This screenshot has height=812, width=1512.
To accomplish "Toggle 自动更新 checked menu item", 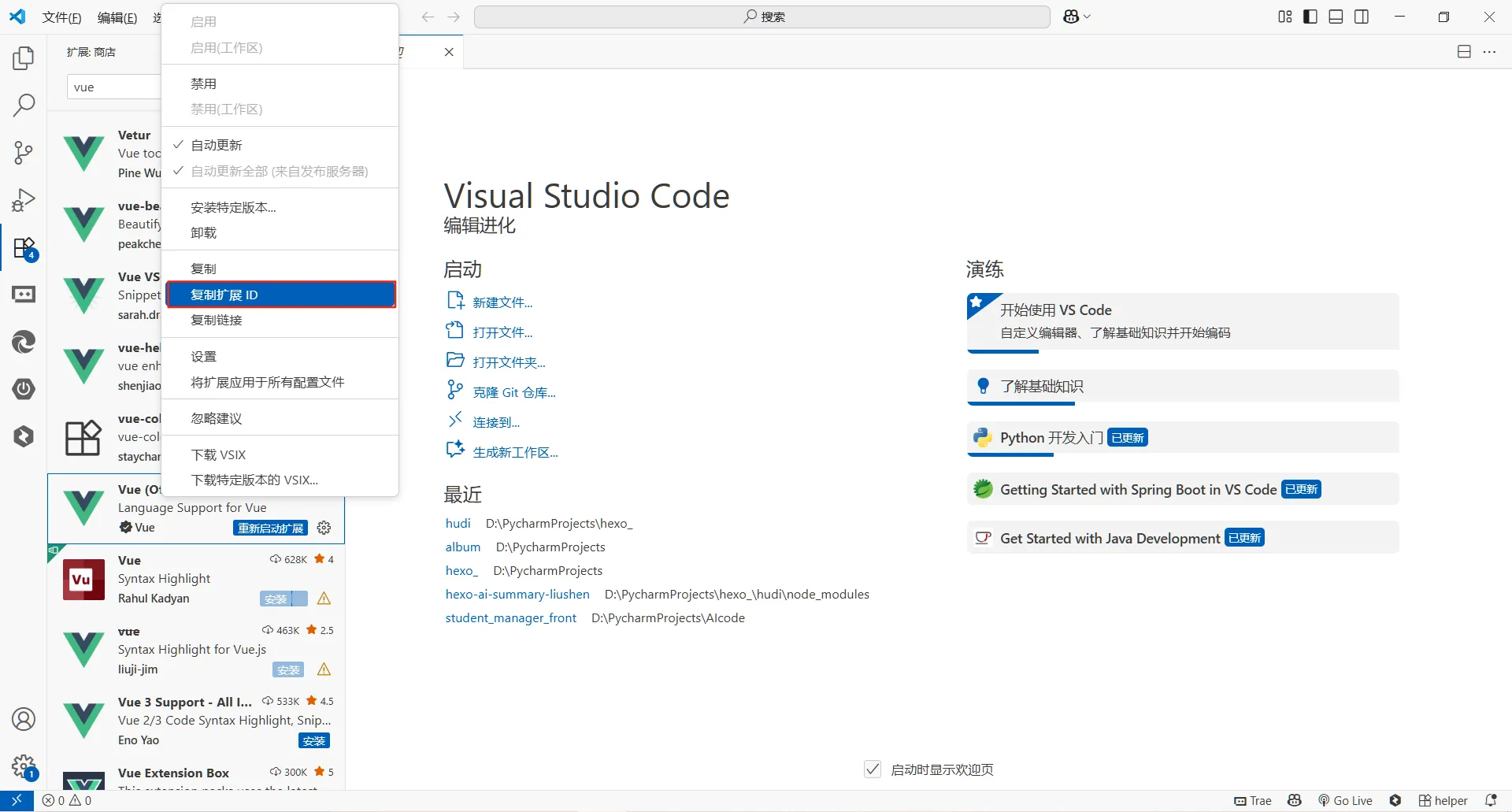I will (280, 145).
